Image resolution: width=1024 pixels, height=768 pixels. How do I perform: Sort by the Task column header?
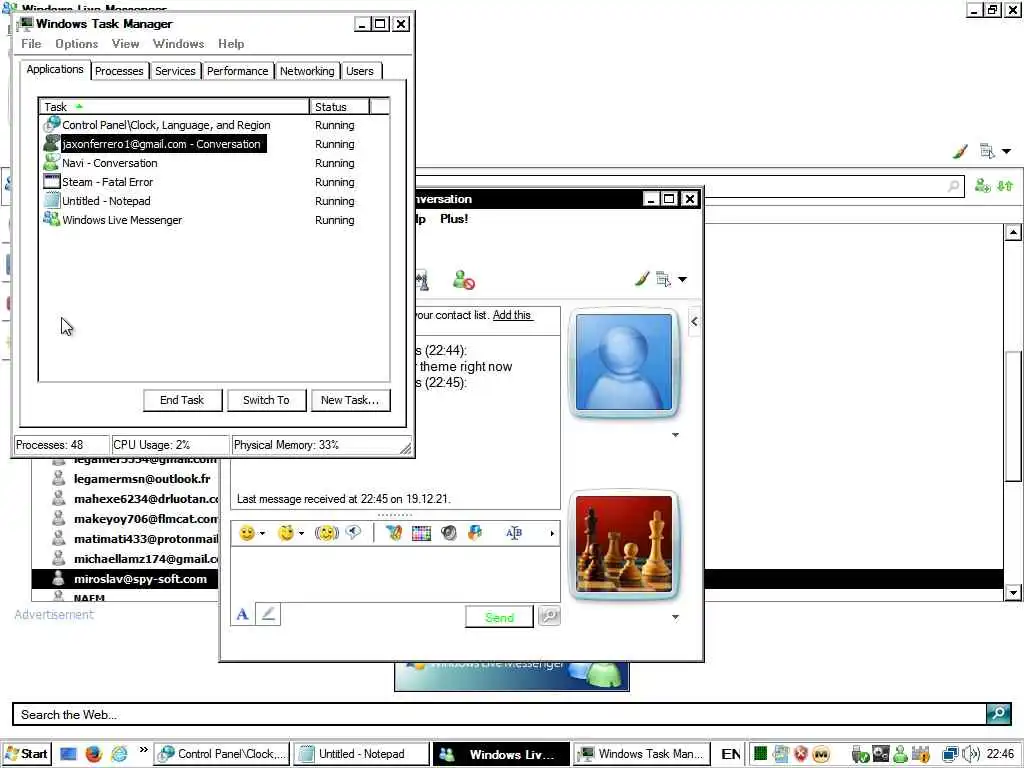174,106
